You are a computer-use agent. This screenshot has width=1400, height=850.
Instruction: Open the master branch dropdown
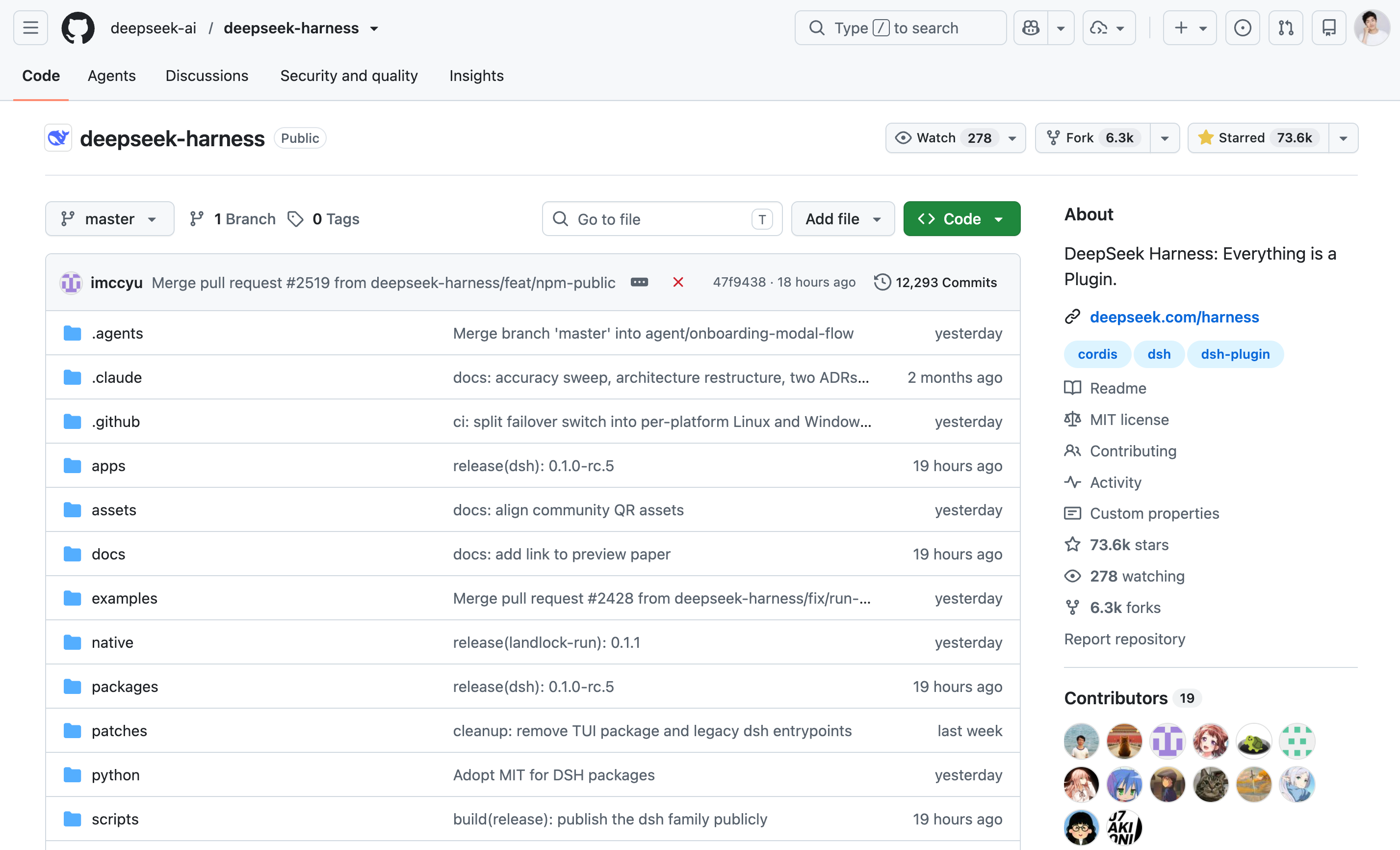point(110,219)
